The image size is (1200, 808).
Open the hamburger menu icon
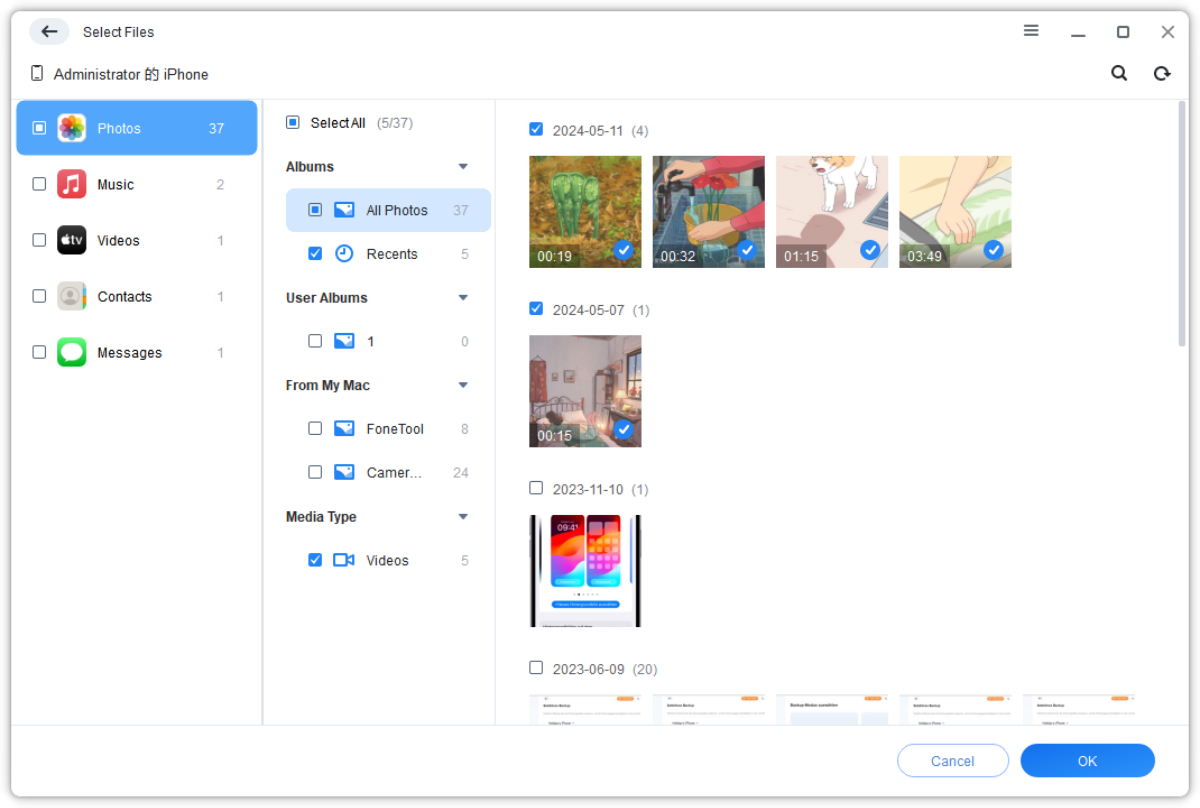point(1031,31)
